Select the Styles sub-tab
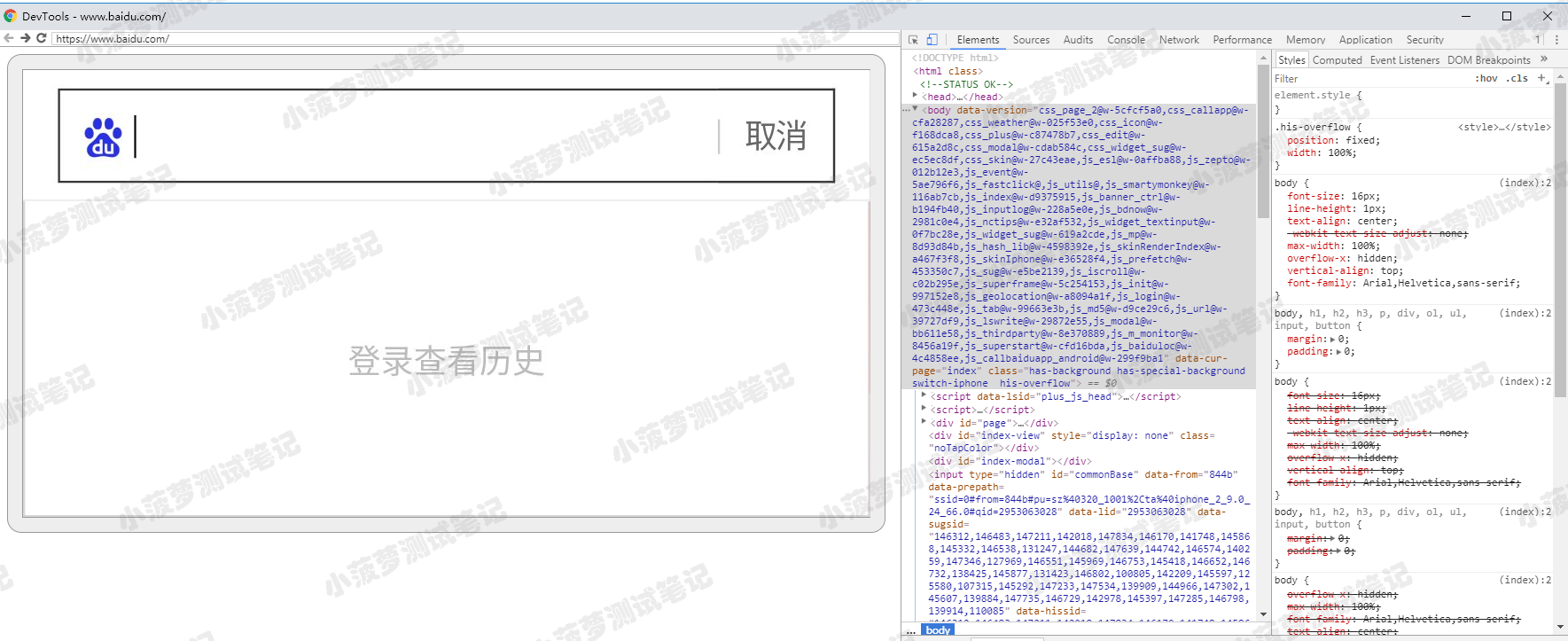1568x641 pixels. click(x=1291, y=60)
